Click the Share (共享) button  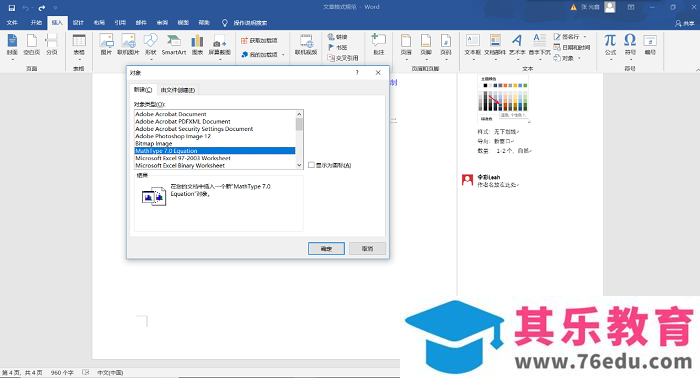click(685, 23)
